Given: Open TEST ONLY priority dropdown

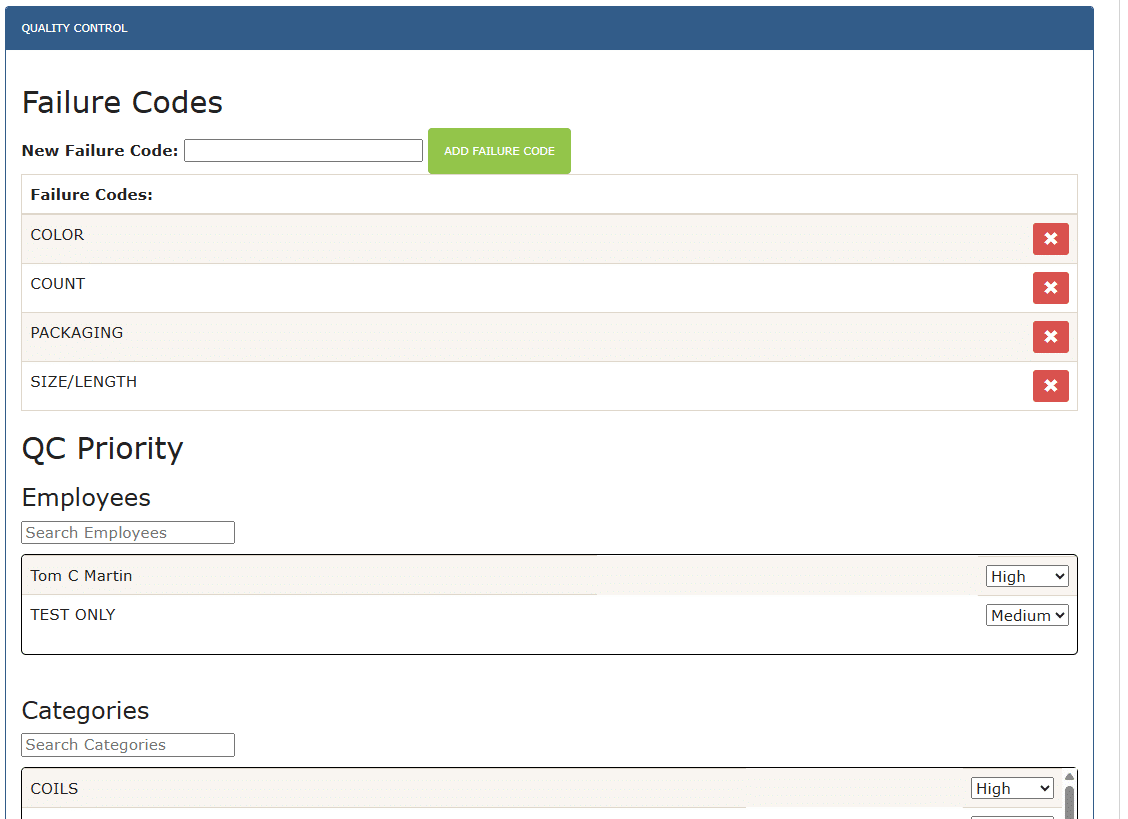Looking at the screenshot, I should (1027, 615).
